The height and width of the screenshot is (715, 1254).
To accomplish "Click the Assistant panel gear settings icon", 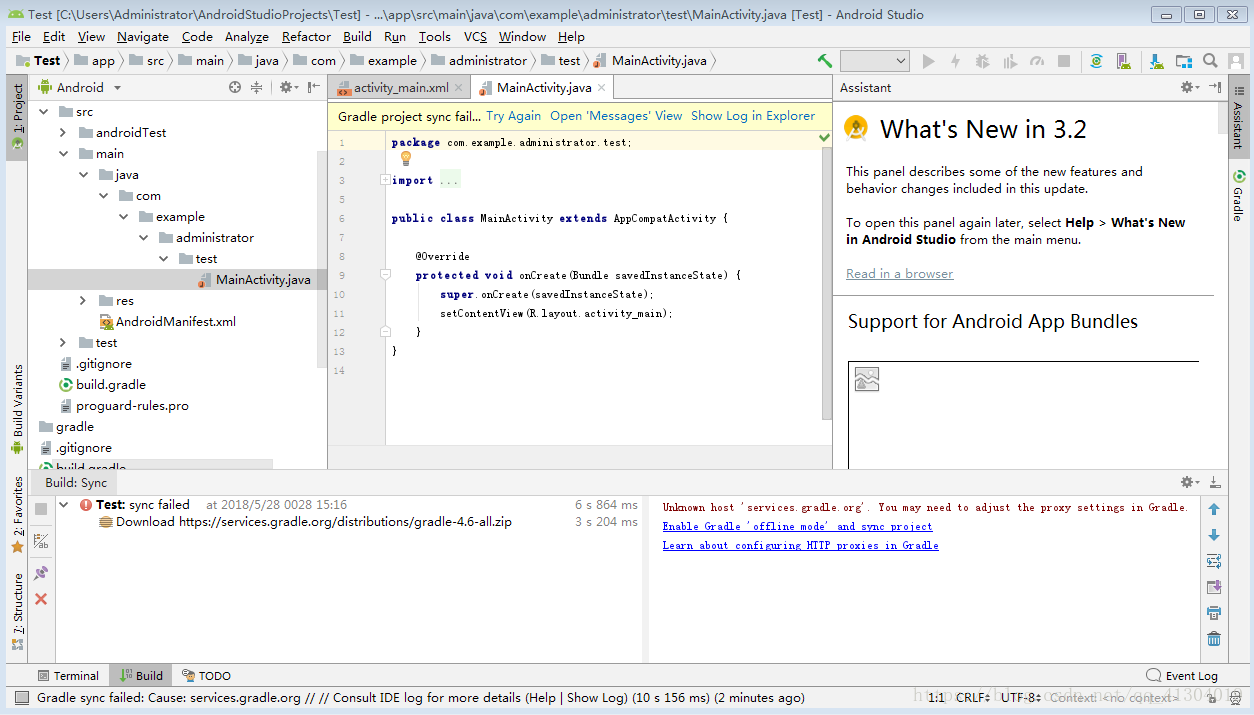I will tap(1190, 87).
